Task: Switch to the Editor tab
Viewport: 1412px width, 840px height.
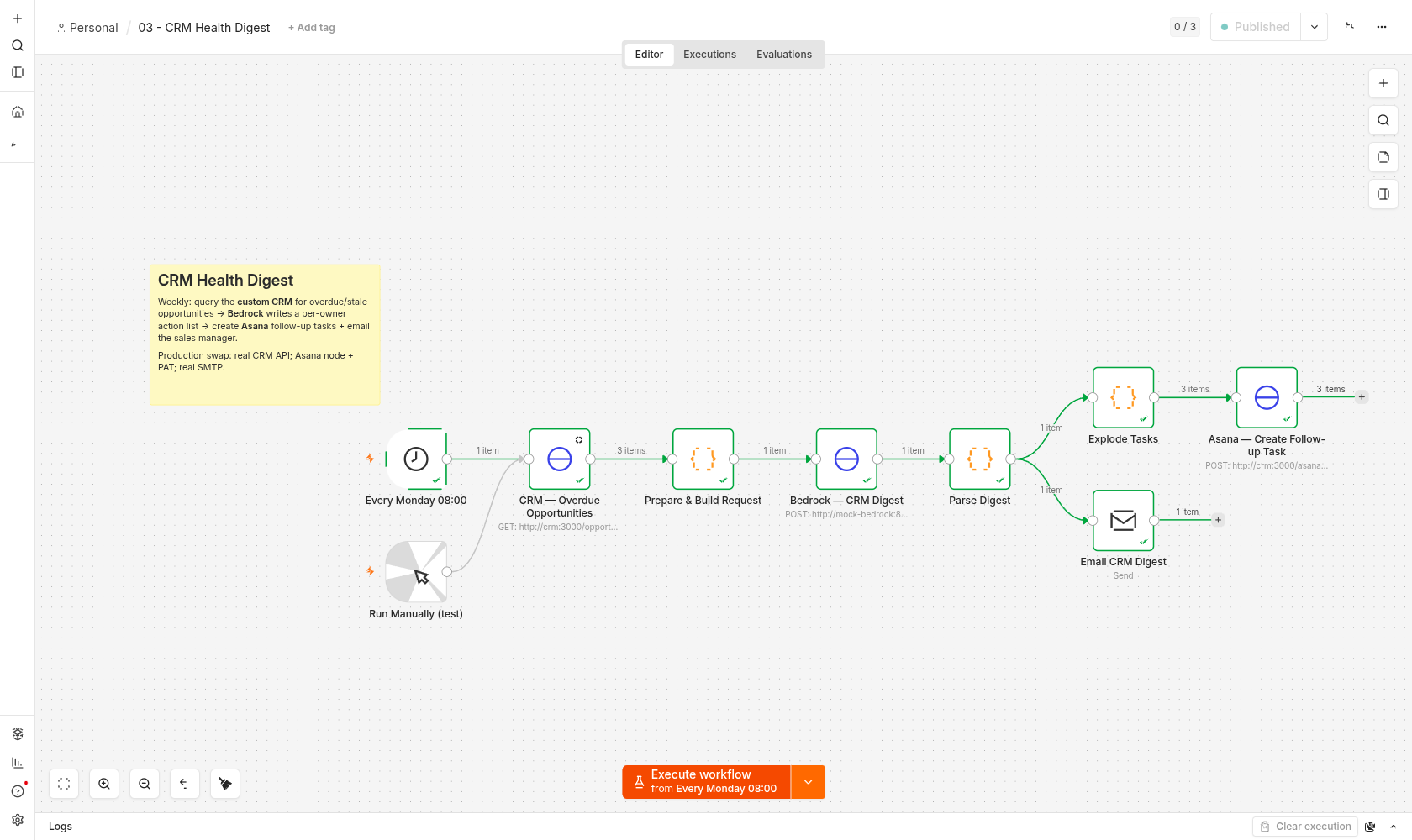Action: point(649,55)
